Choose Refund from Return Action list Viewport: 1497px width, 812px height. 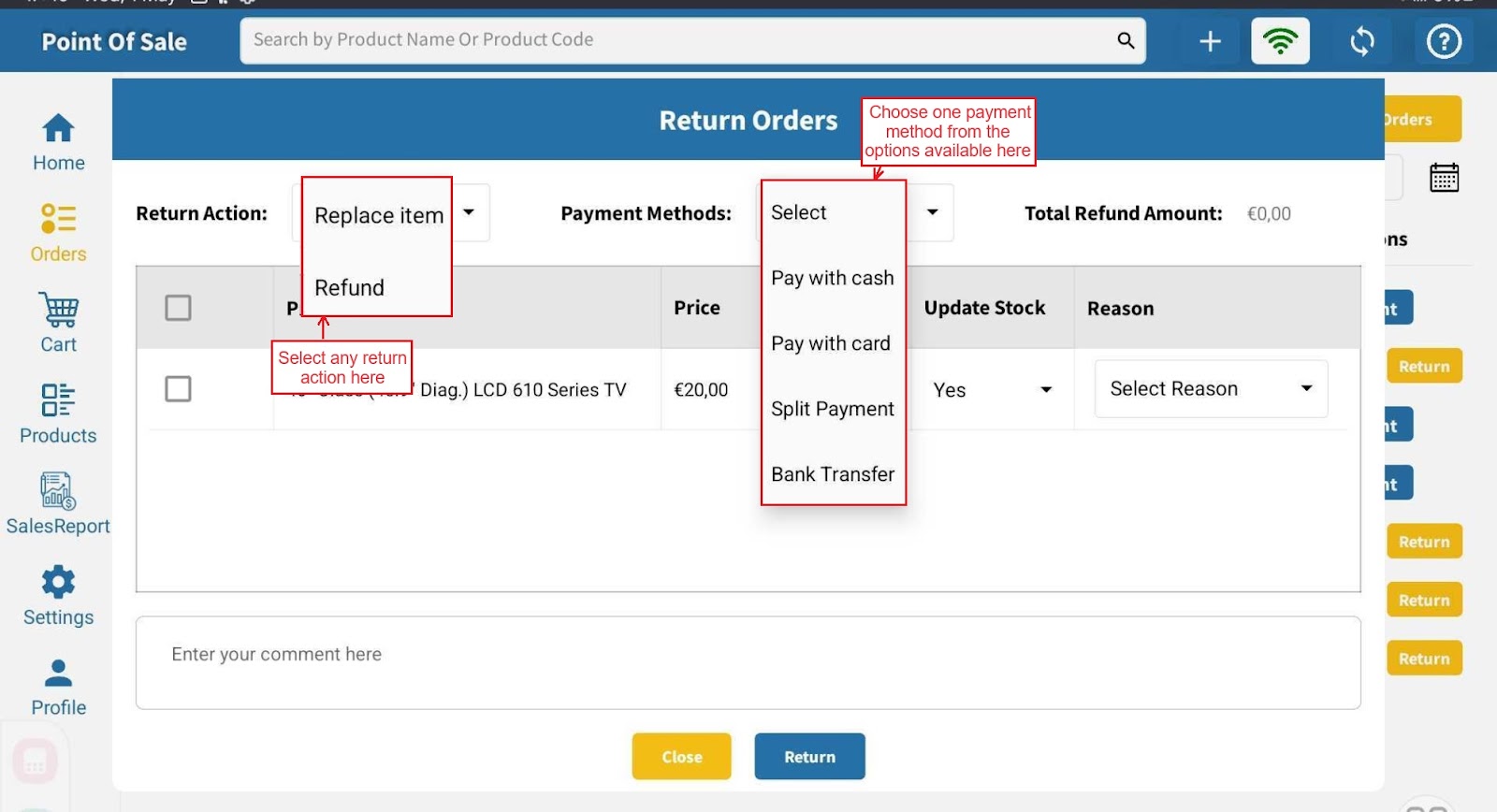coord(350,288)
